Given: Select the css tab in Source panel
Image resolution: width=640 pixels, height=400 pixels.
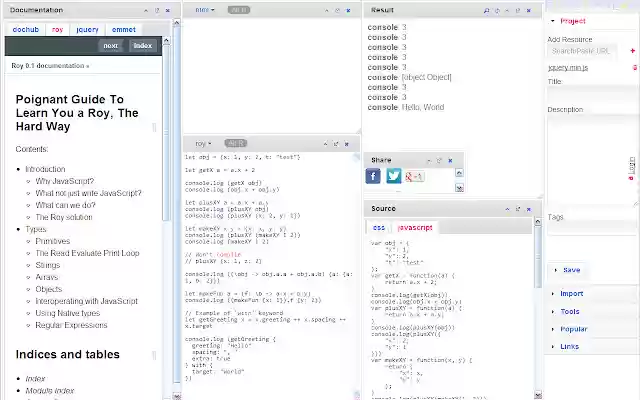Looking at the screenshot, I should [379, 228].
